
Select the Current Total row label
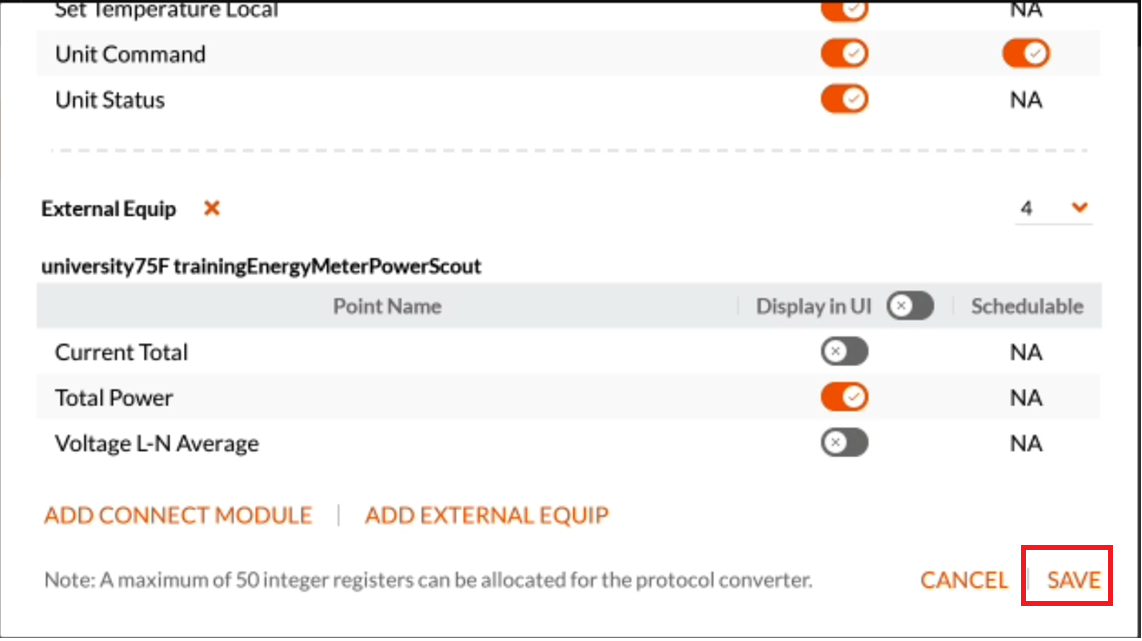(121, 352)
